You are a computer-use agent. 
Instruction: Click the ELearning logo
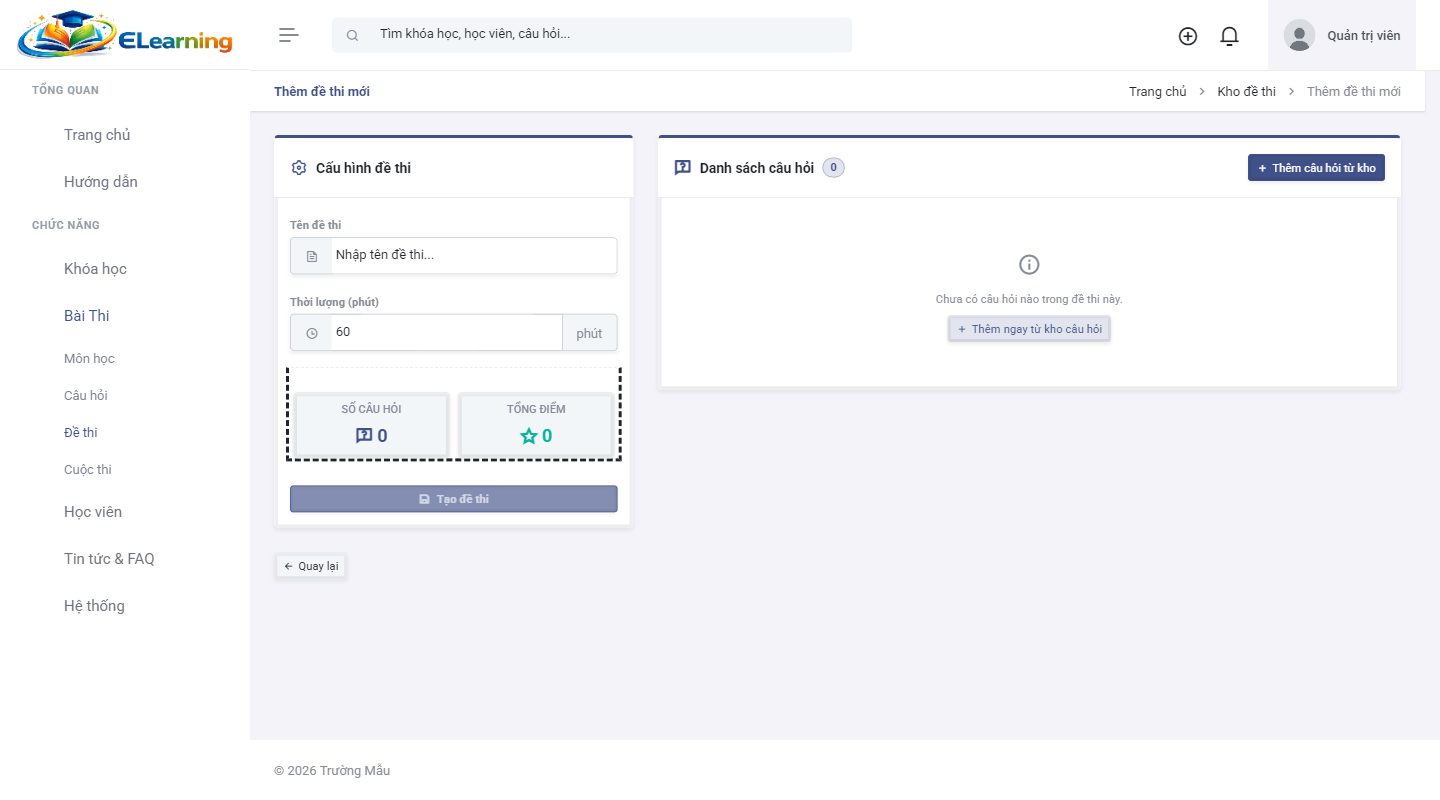point(125,35)
